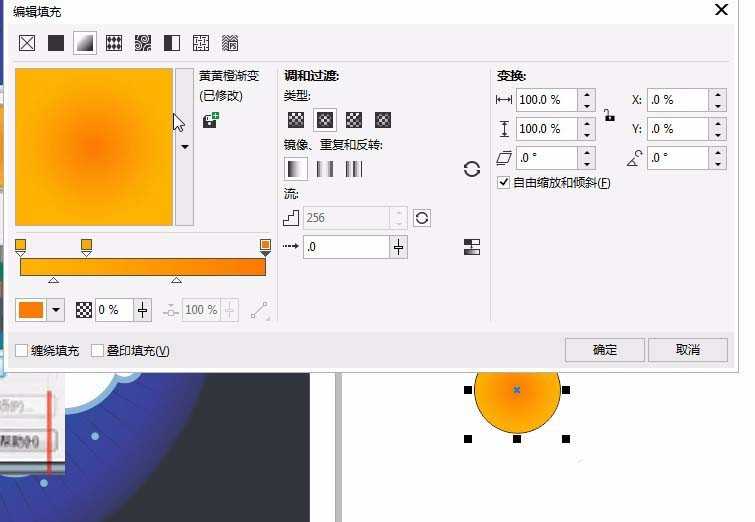Click the 取消 button
Image resolution: width=755 pixels, height=522 pixels.
coord(687,349)
